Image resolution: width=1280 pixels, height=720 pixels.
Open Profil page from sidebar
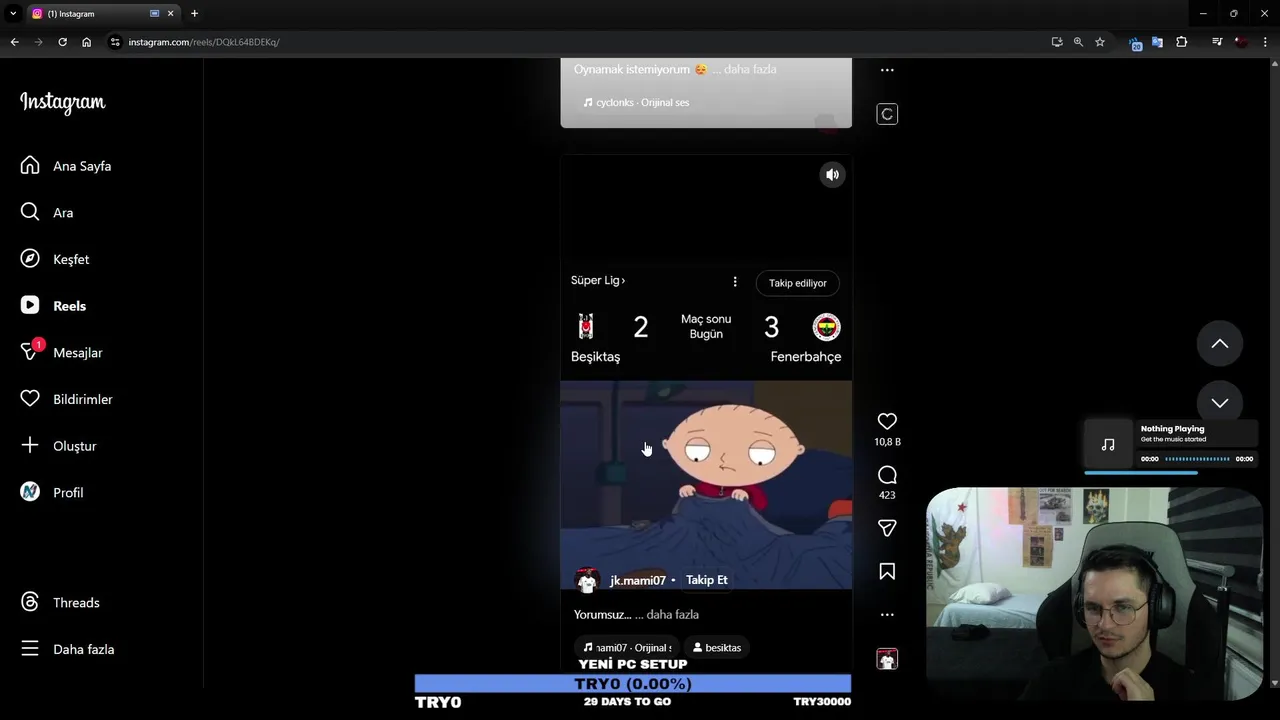pyautogui.click(x=53, y=492)
